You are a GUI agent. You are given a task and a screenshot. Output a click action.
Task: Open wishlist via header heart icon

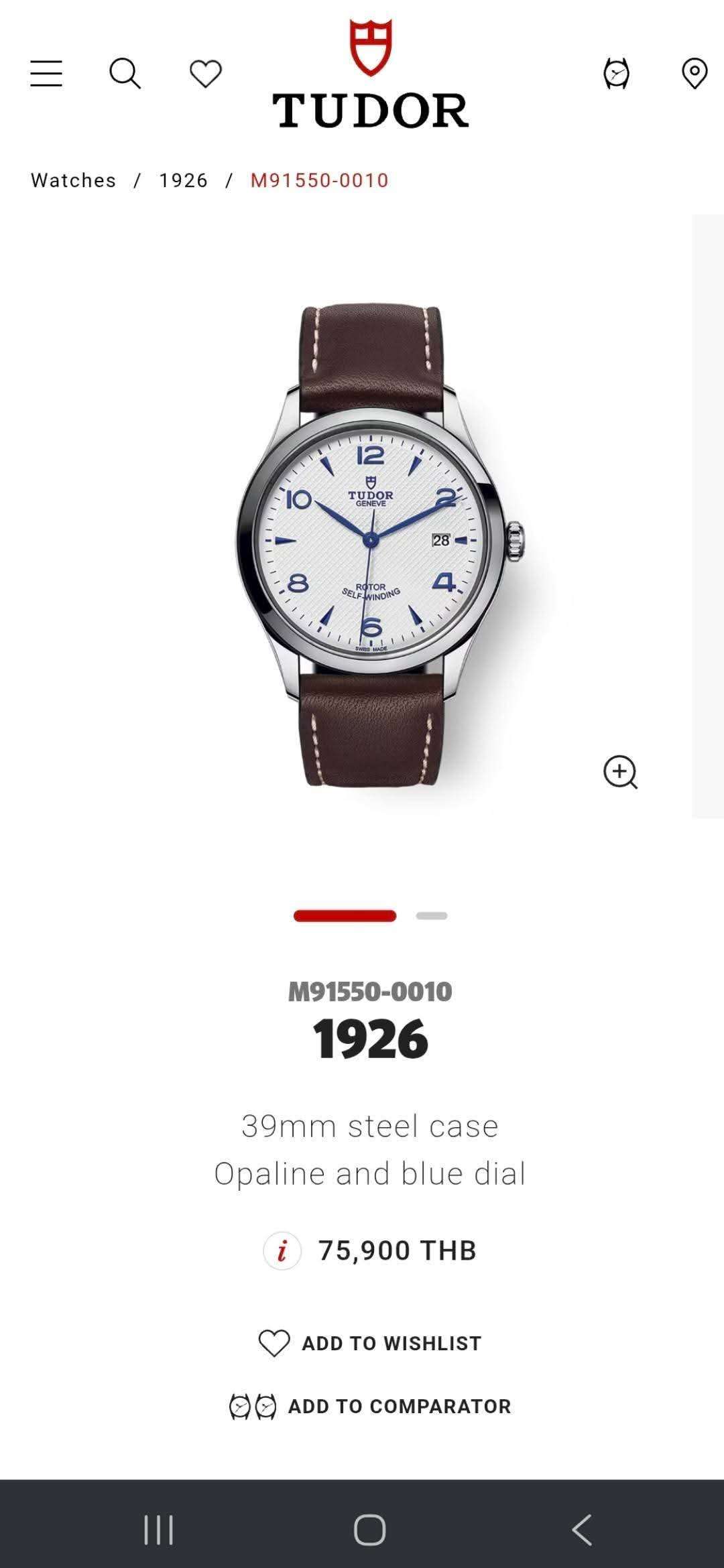205,74
